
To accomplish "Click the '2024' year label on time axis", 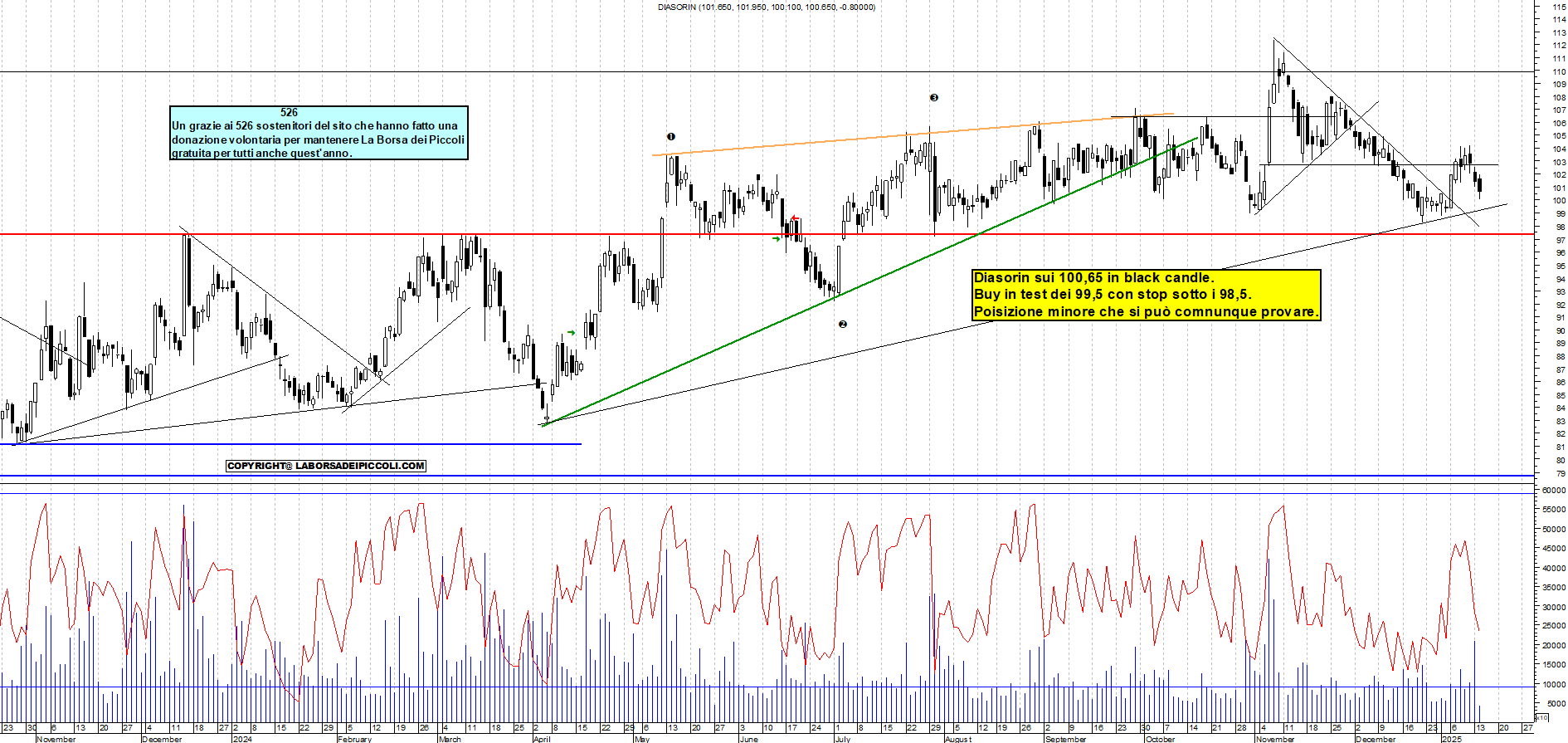I will 242,738.
